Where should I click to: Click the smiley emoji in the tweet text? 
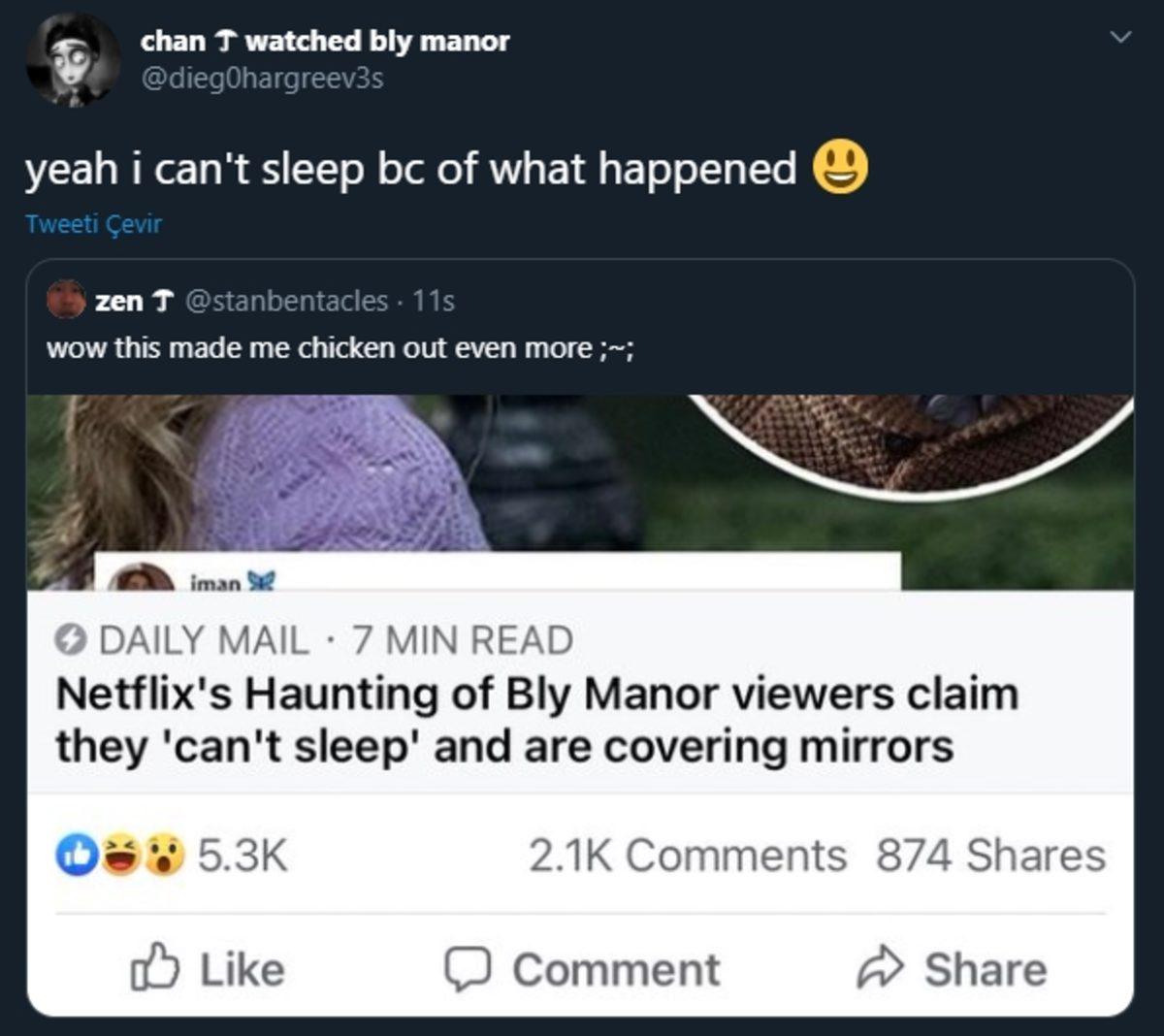tap(840, 167)
